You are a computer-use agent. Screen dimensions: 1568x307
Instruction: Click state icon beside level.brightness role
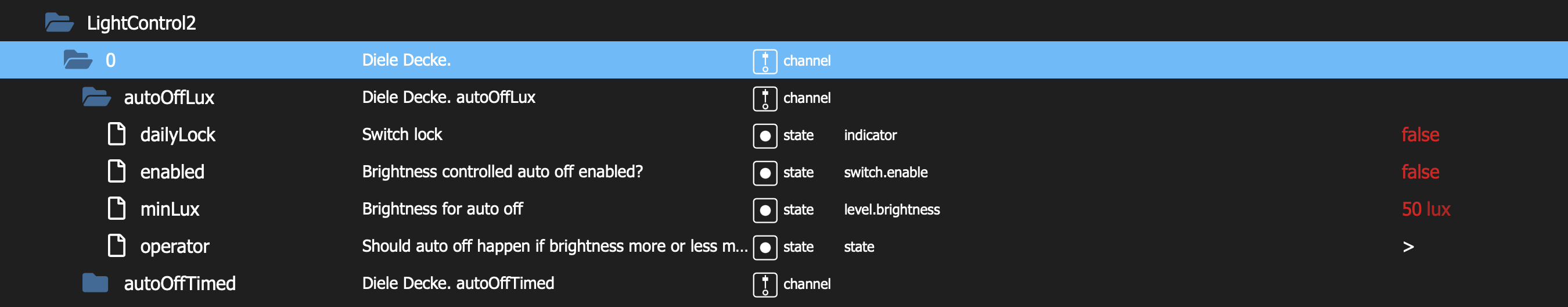click(x=765, y=209)
